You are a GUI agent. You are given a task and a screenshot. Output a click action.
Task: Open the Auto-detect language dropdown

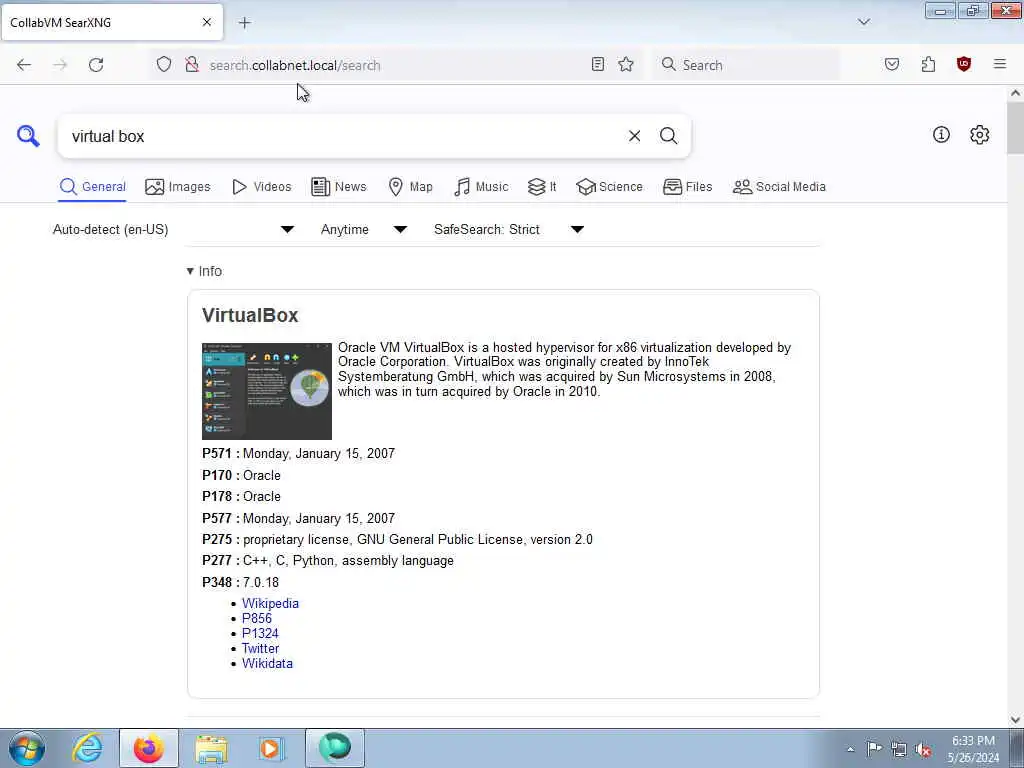click(x=174, y=229)
